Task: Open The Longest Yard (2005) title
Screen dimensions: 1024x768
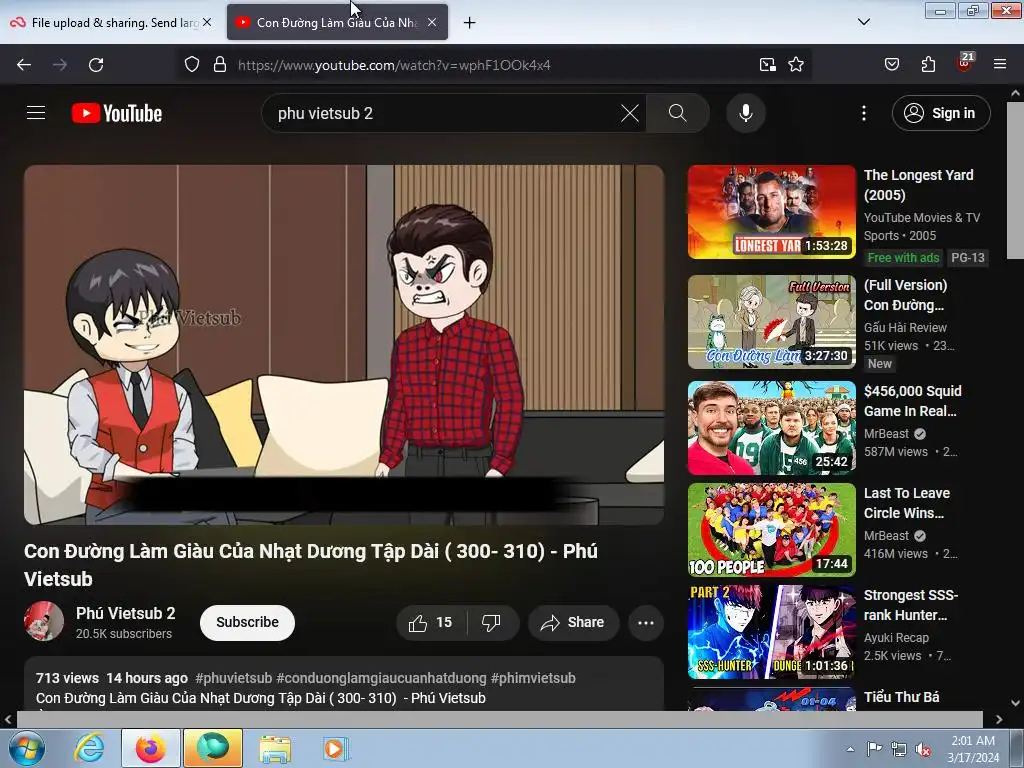Action: point(918,185)
